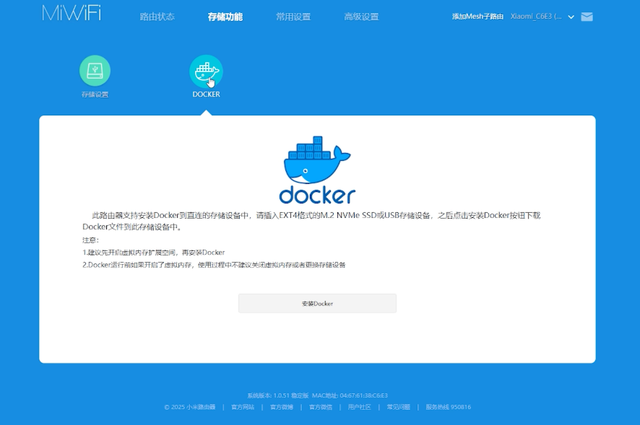
Task: Open the 官方微信 footer link
Action: [320, 407]
